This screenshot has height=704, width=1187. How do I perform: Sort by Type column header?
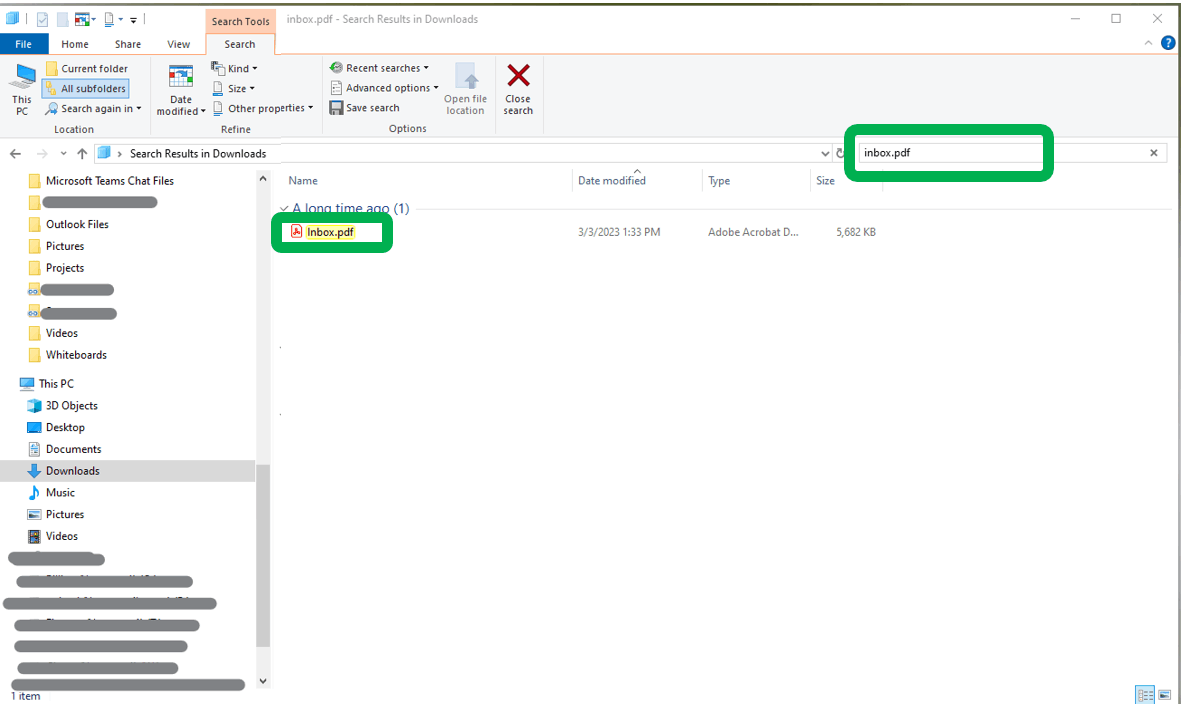point(719,180)
